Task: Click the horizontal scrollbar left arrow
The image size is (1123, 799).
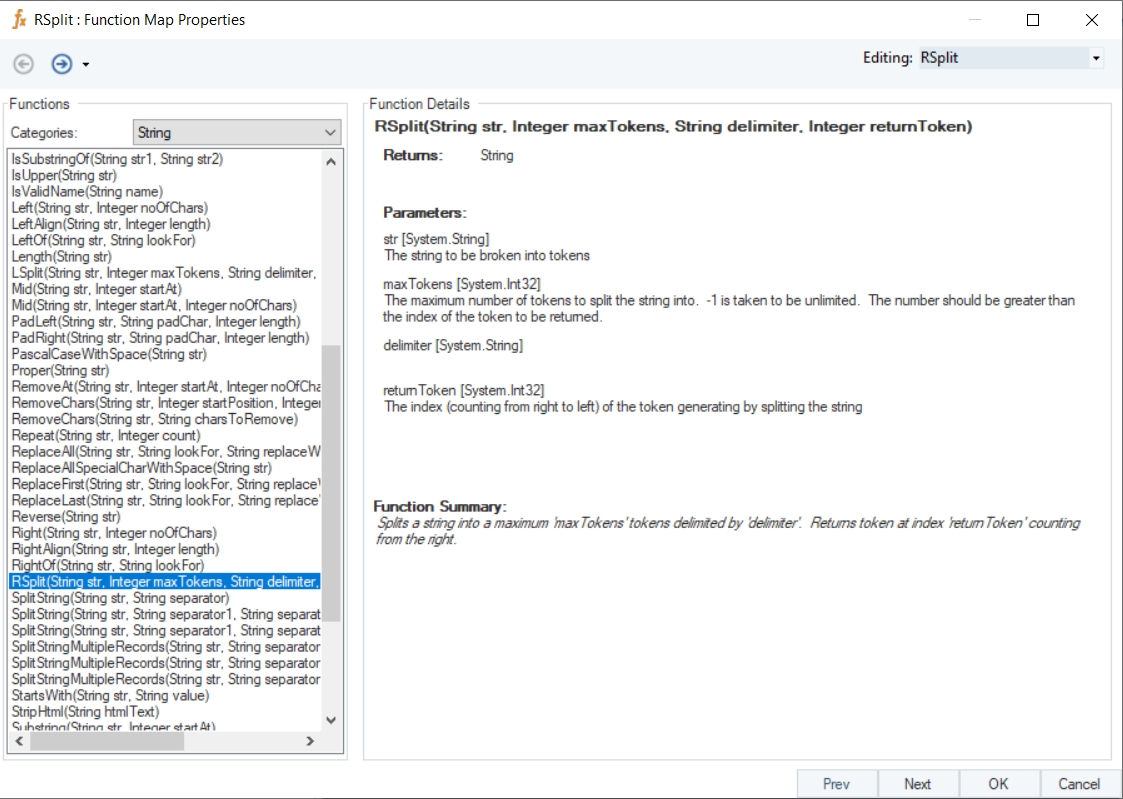Action: (18, 741)
